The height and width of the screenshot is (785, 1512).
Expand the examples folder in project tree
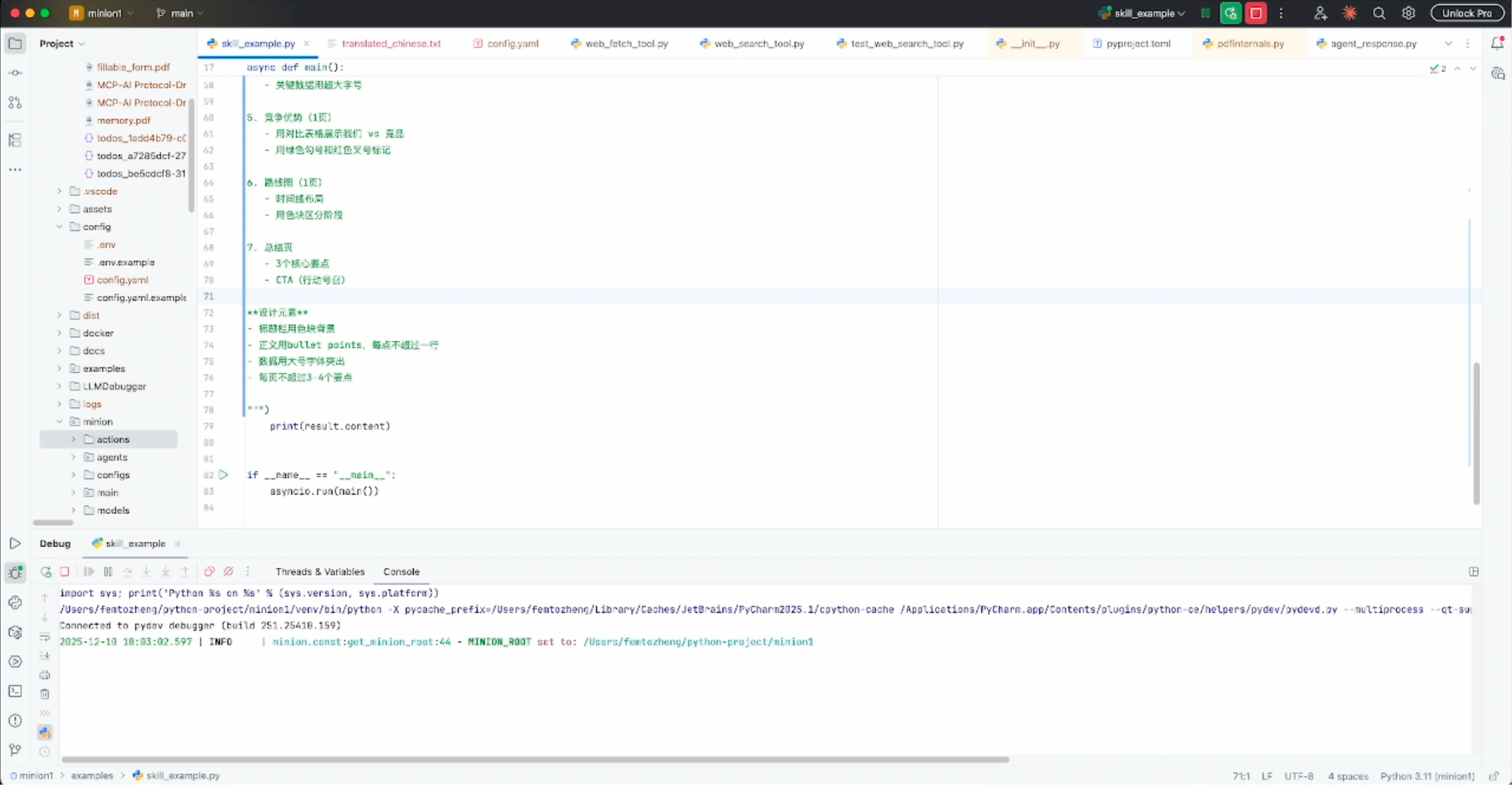[59, 369]
